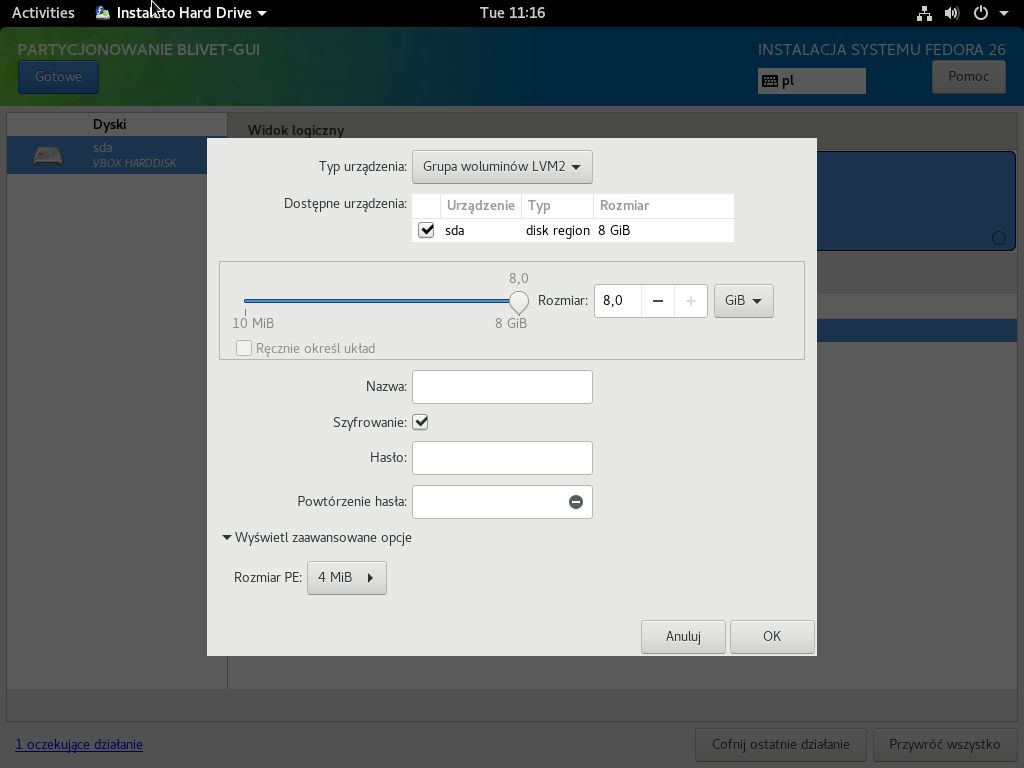Screen dimensions: 1024x768
Task: Click the Rozmiar value field showing 8,0
Action: [x=618, y=301]
